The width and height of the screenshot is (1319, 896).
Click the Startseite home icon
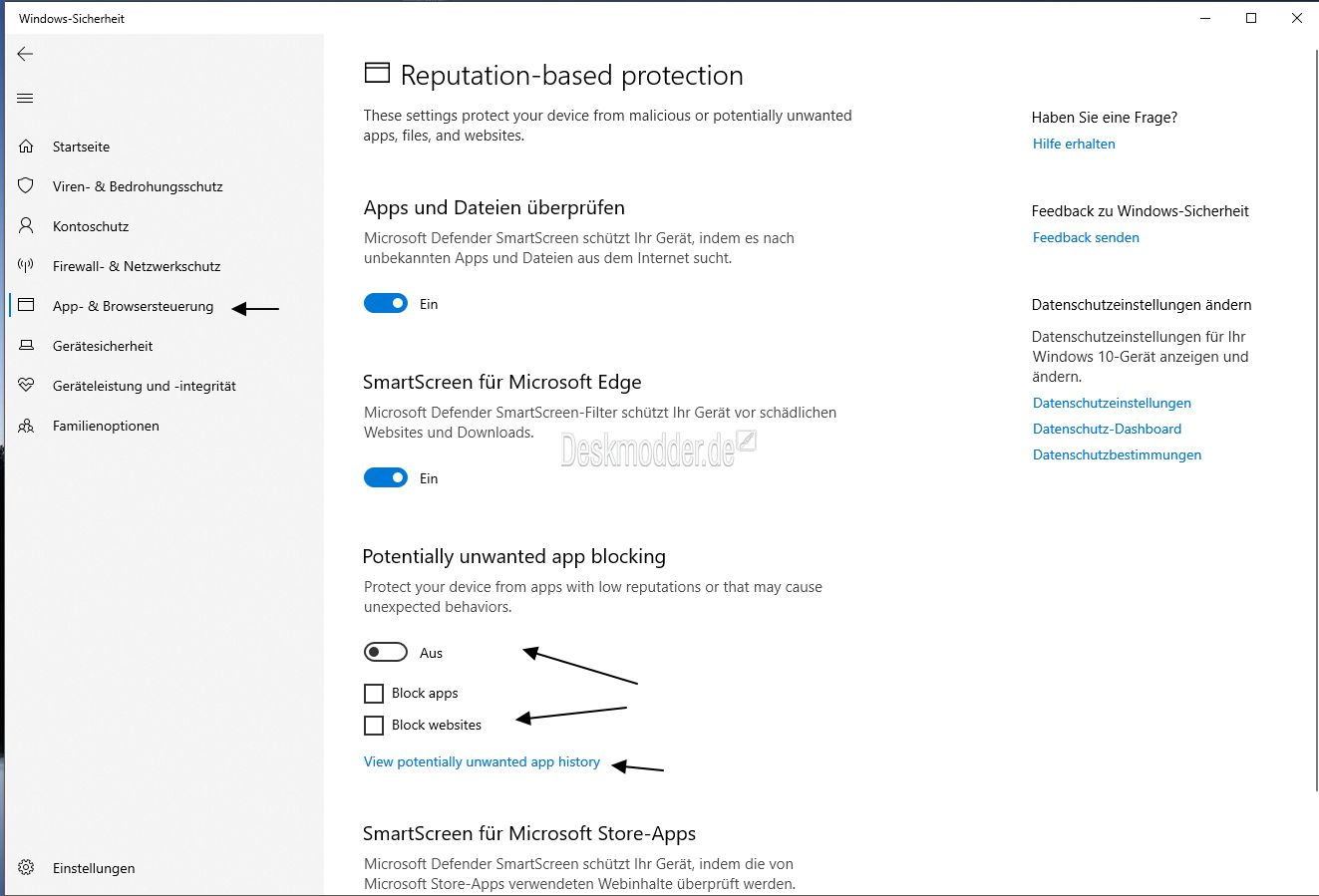click(26, 147)
